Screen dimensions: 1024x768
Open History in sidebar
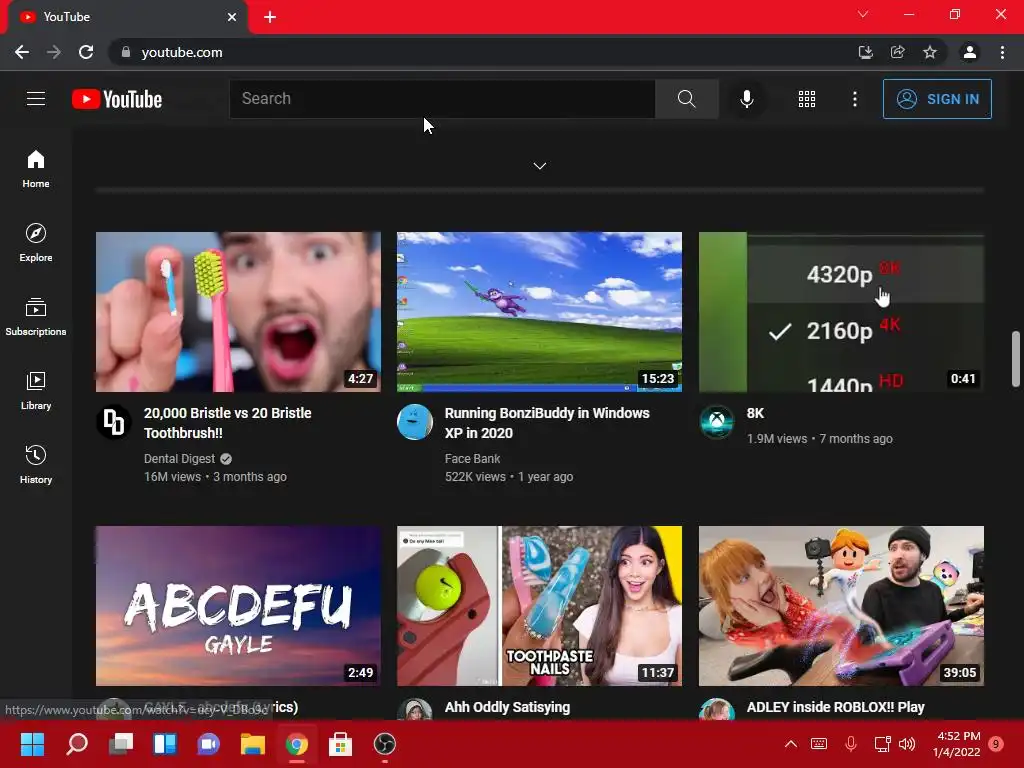point(36,464)
